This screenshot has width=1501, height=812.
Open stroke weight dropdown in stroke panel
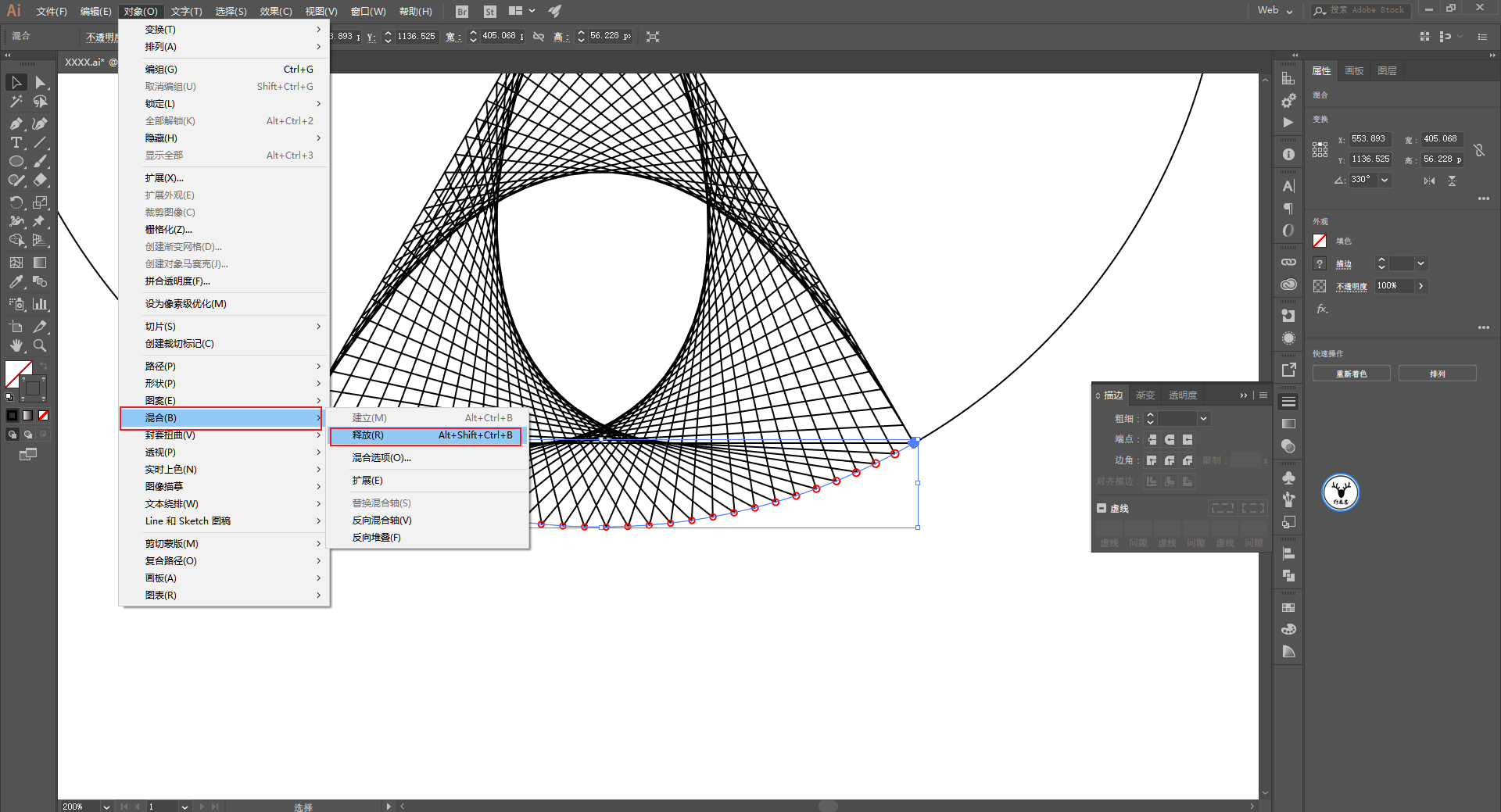click(x=1204, y=419)
